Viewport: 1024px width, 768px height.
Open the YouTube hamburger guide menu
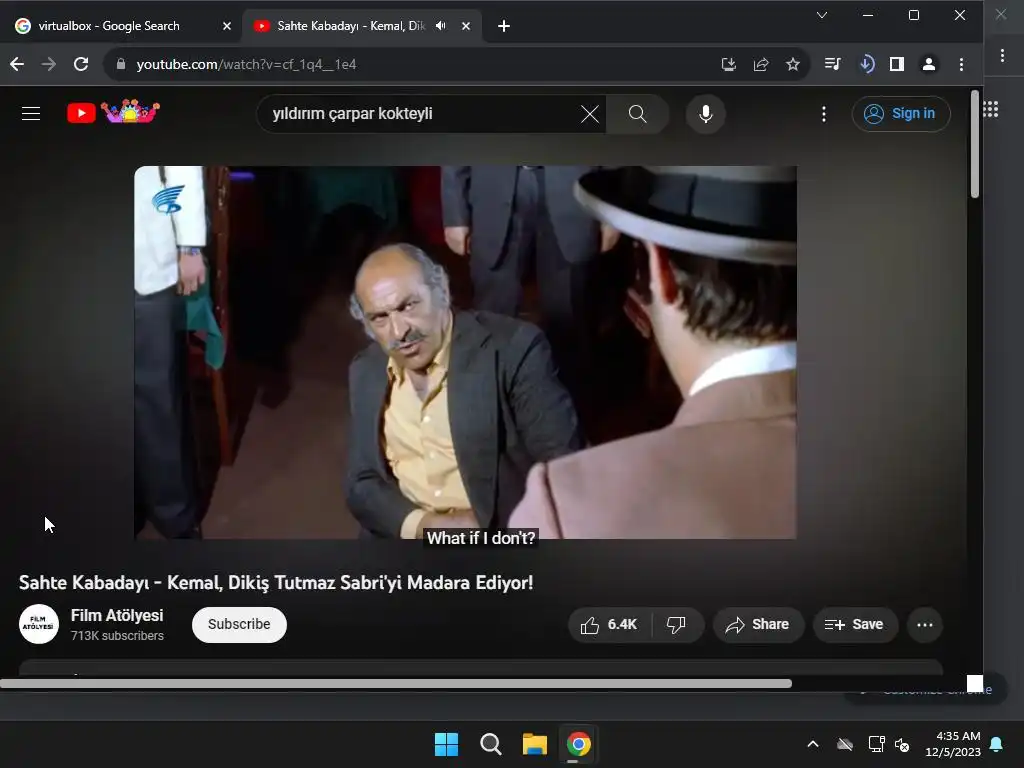[x=31, y=114]
